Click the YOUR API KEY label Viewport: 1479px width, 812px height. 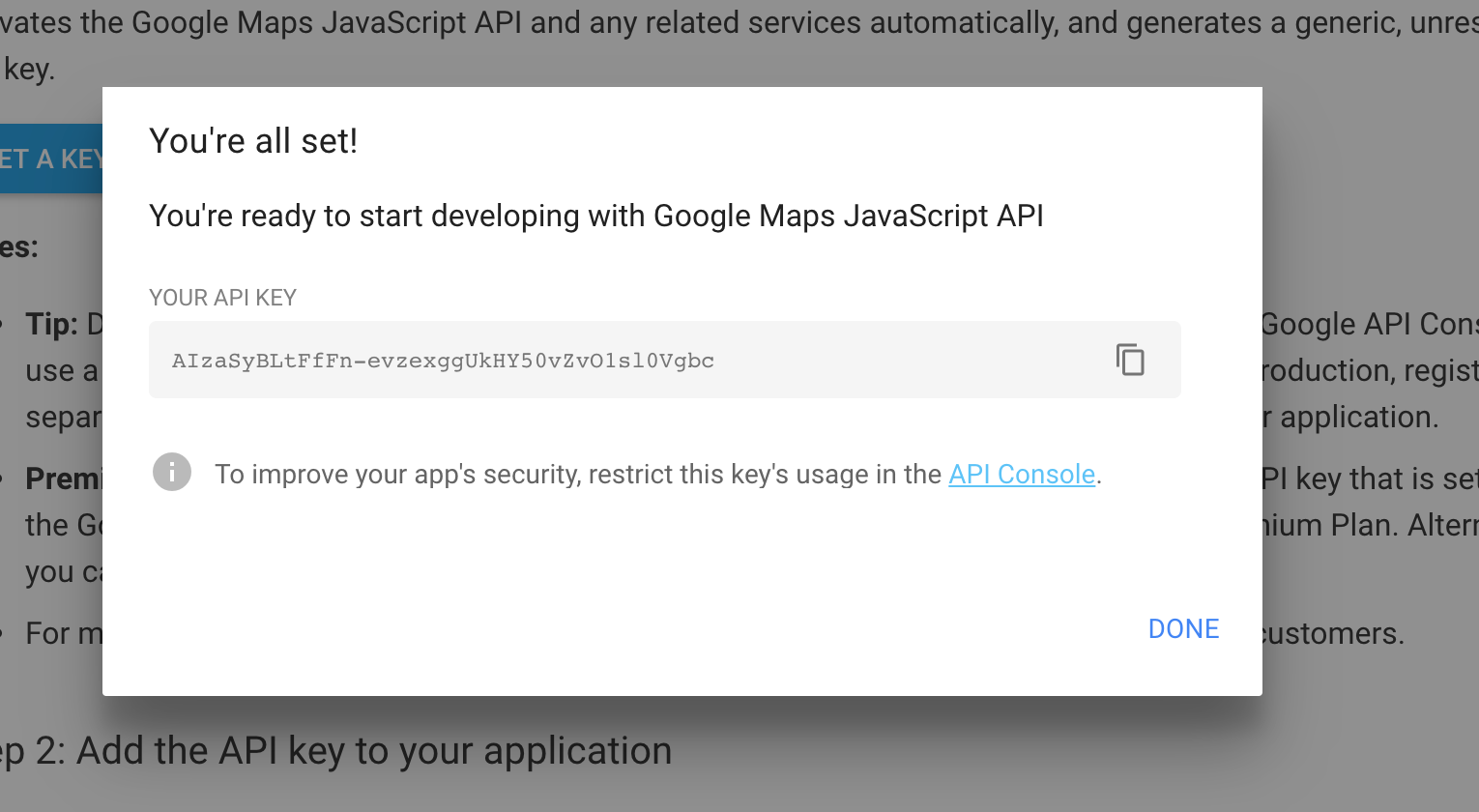click(x=222, y=298)
